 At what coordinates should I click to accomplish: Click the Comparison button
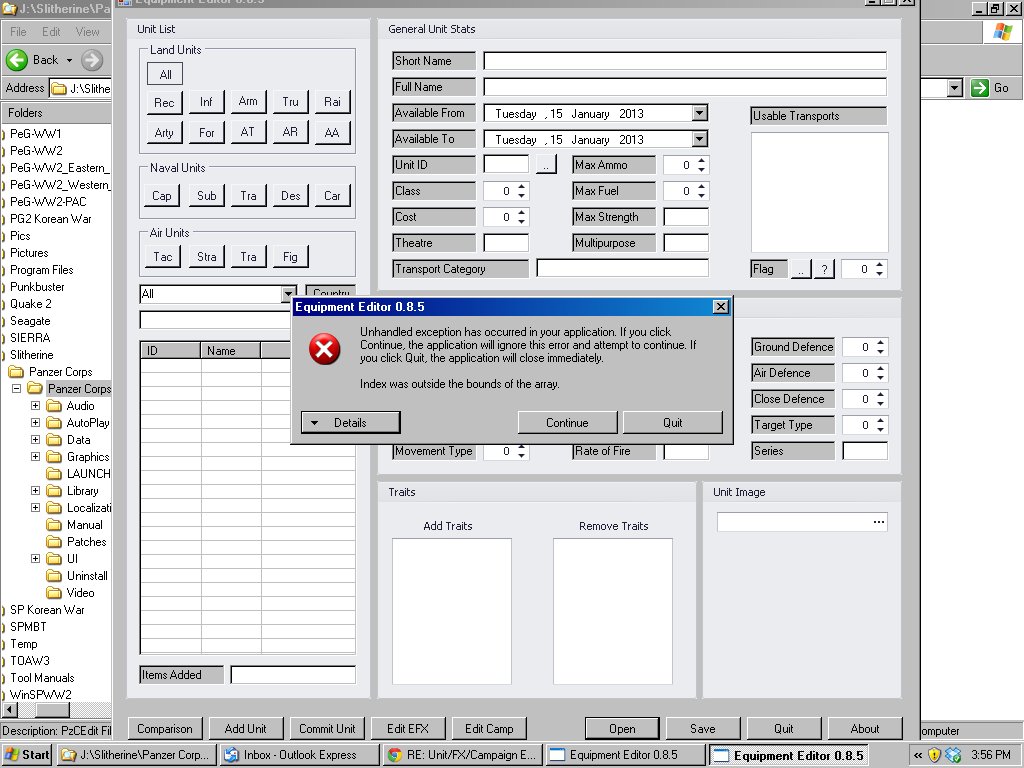[165, 729]
